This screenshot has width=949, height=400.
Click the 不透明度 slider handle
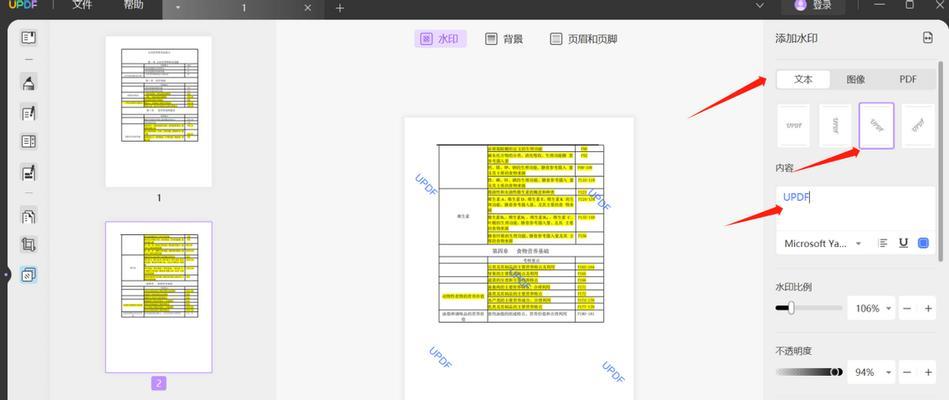tap(836, 372)
